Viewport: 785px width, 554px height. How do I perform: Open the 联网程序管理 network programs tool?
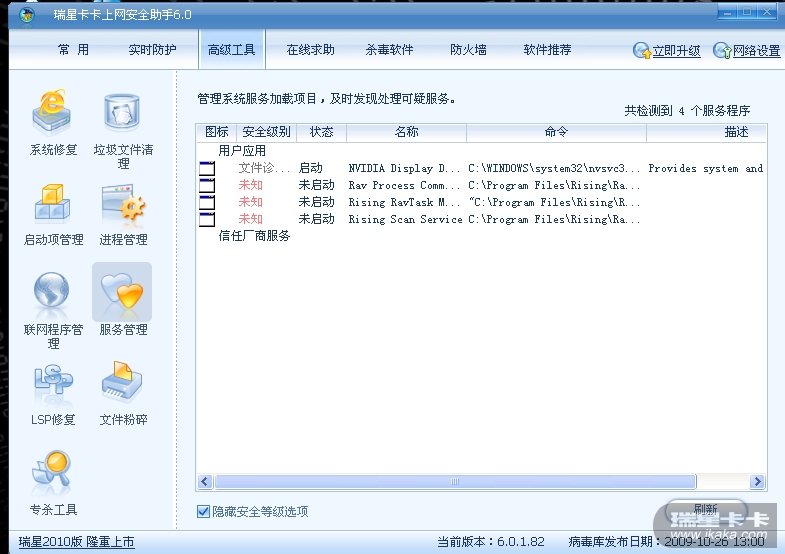(x=52, y=291)
